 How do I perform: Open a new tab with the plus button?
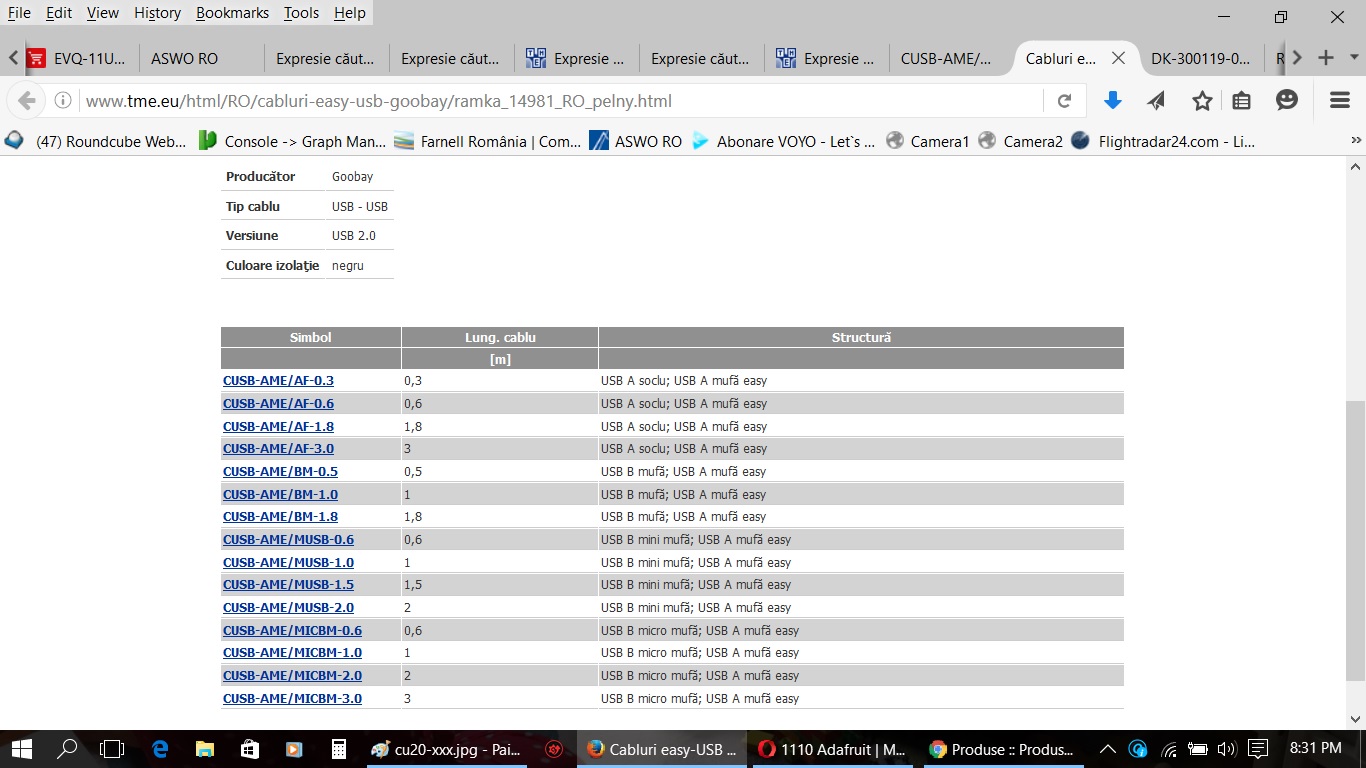pos(1326,58)
